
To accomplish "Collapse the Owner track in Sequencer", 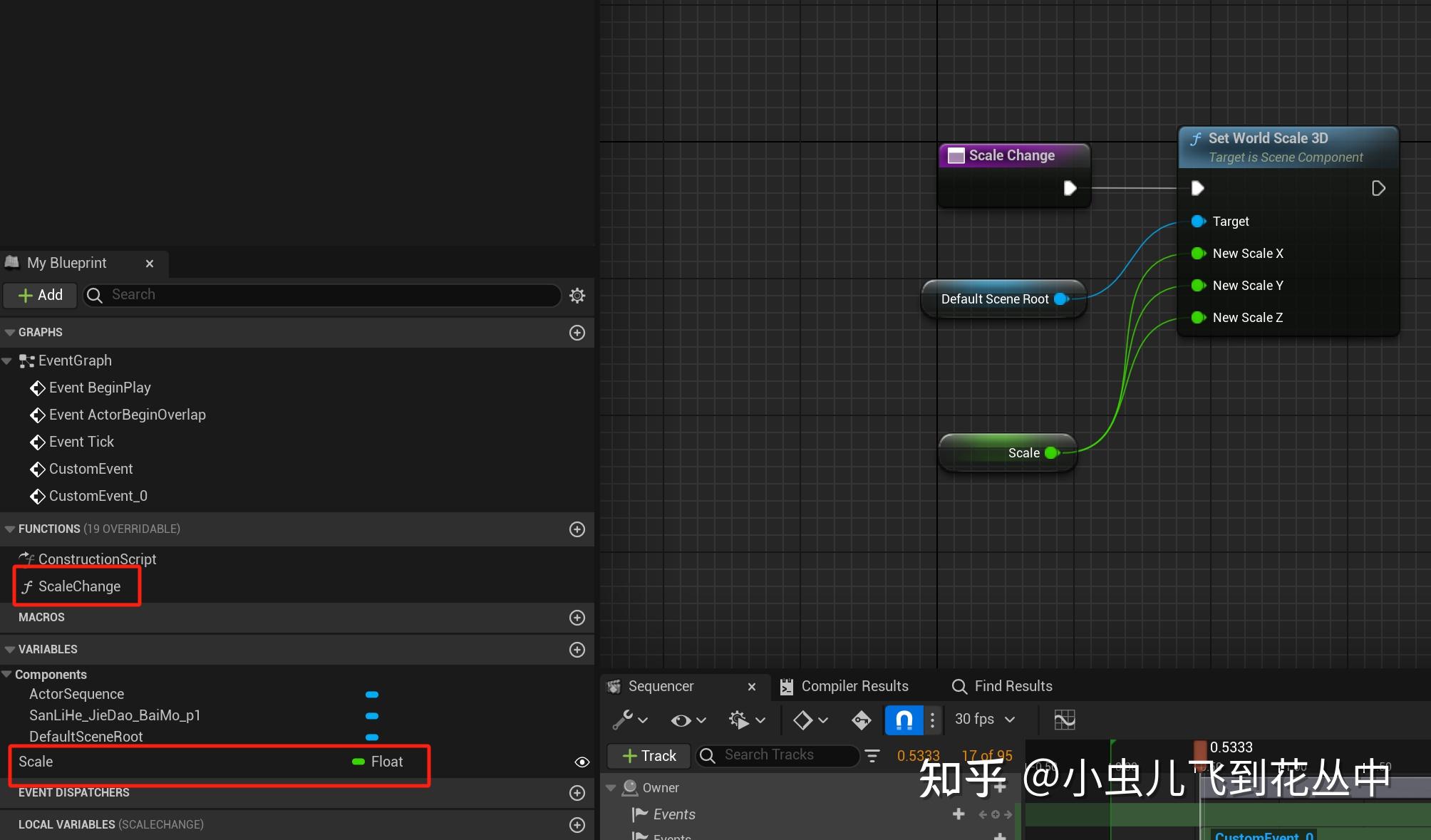I will pos(611,787).
